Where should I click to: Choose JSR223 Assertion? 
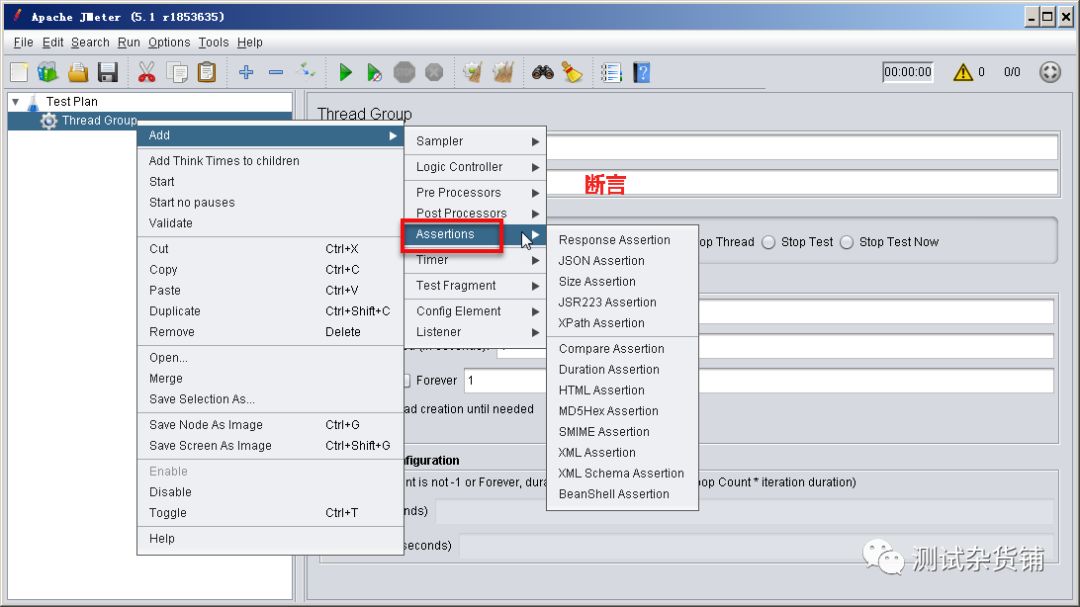coord(622,302)
